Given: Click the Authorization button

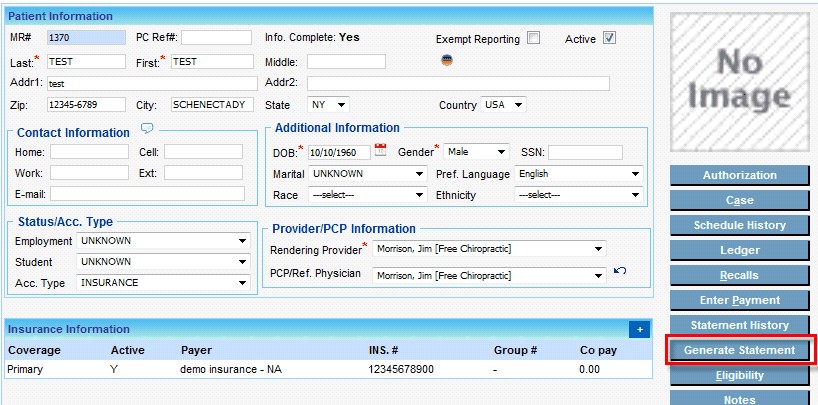Looking at the screenshot, I should coord(739,175).
